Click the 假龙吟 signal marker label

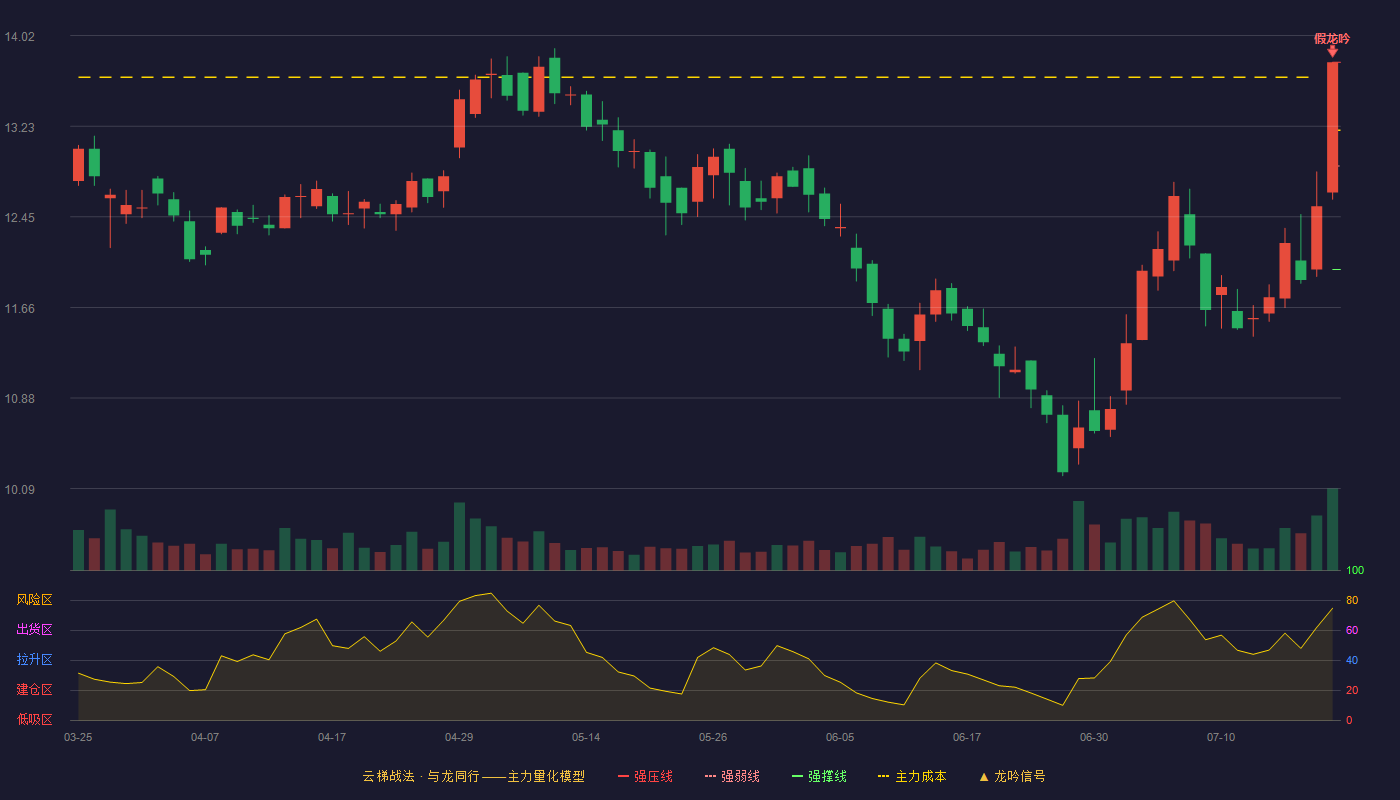pos(1332,39)
